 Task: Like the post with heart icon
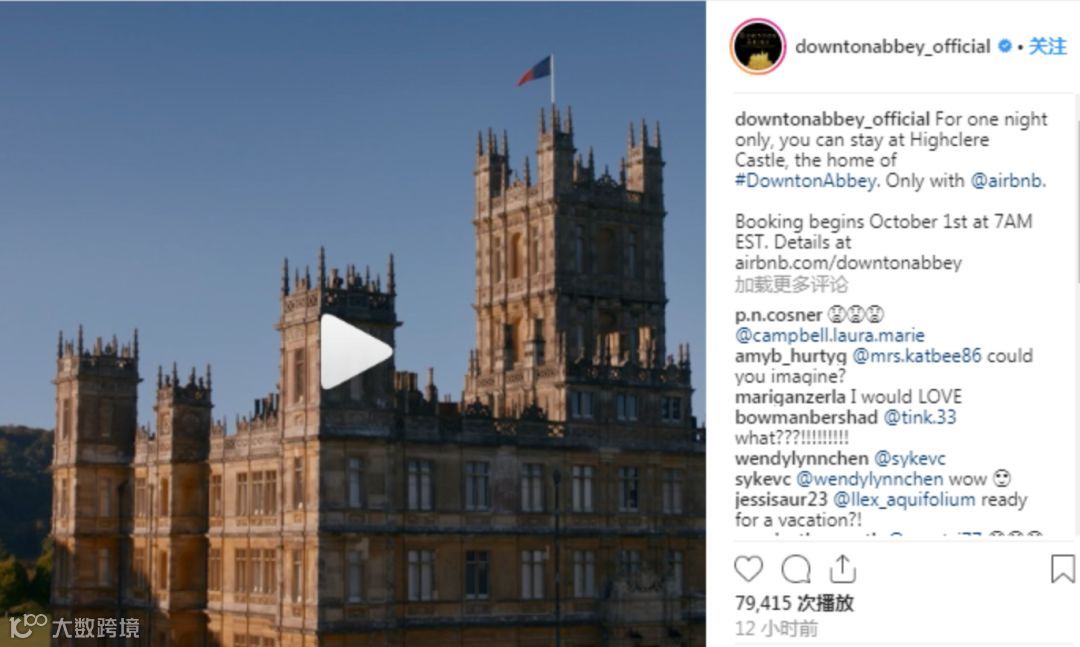[749, 569]
